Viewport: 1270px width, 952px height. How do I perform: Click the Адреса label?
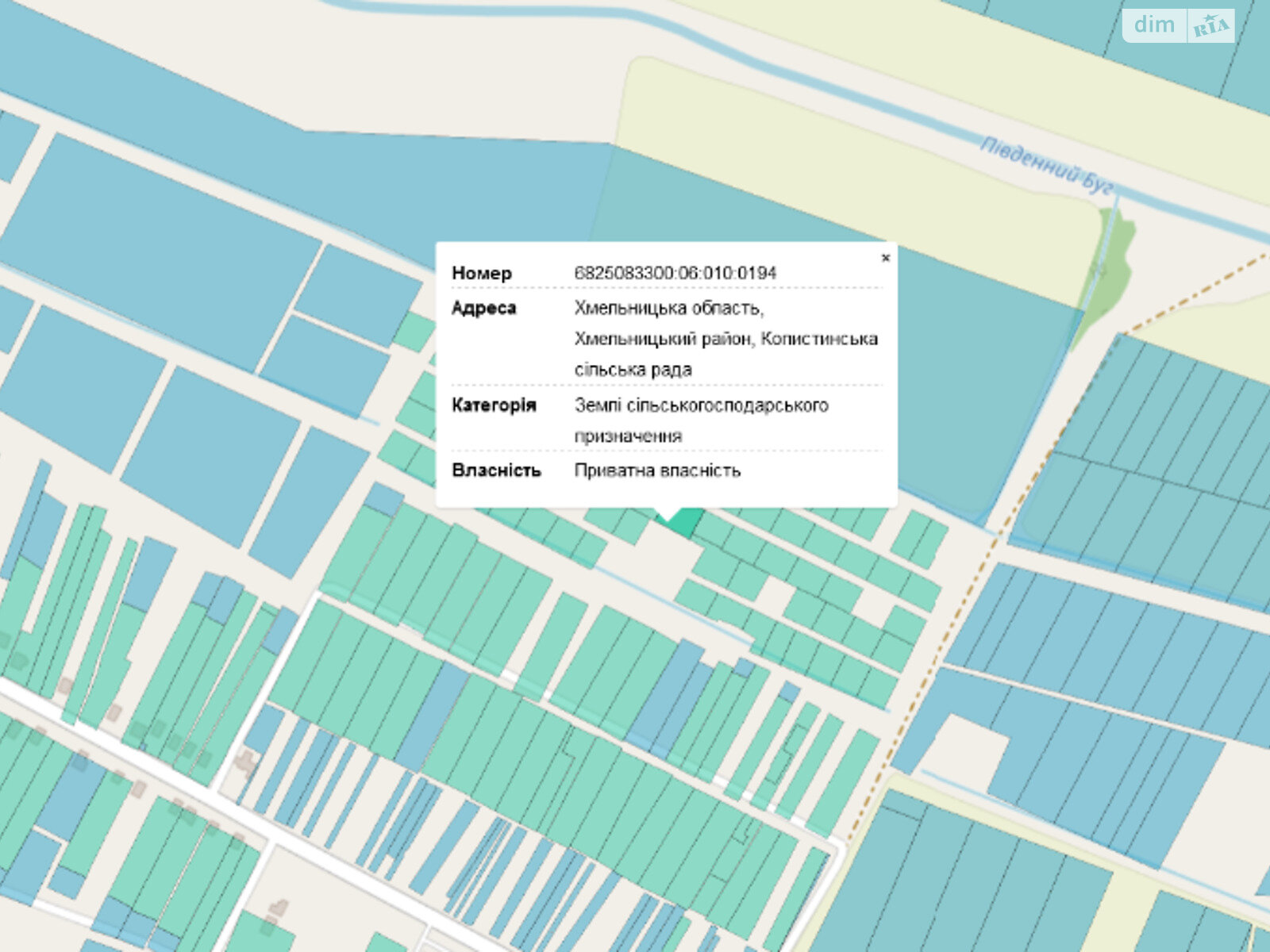coord(484,308)
